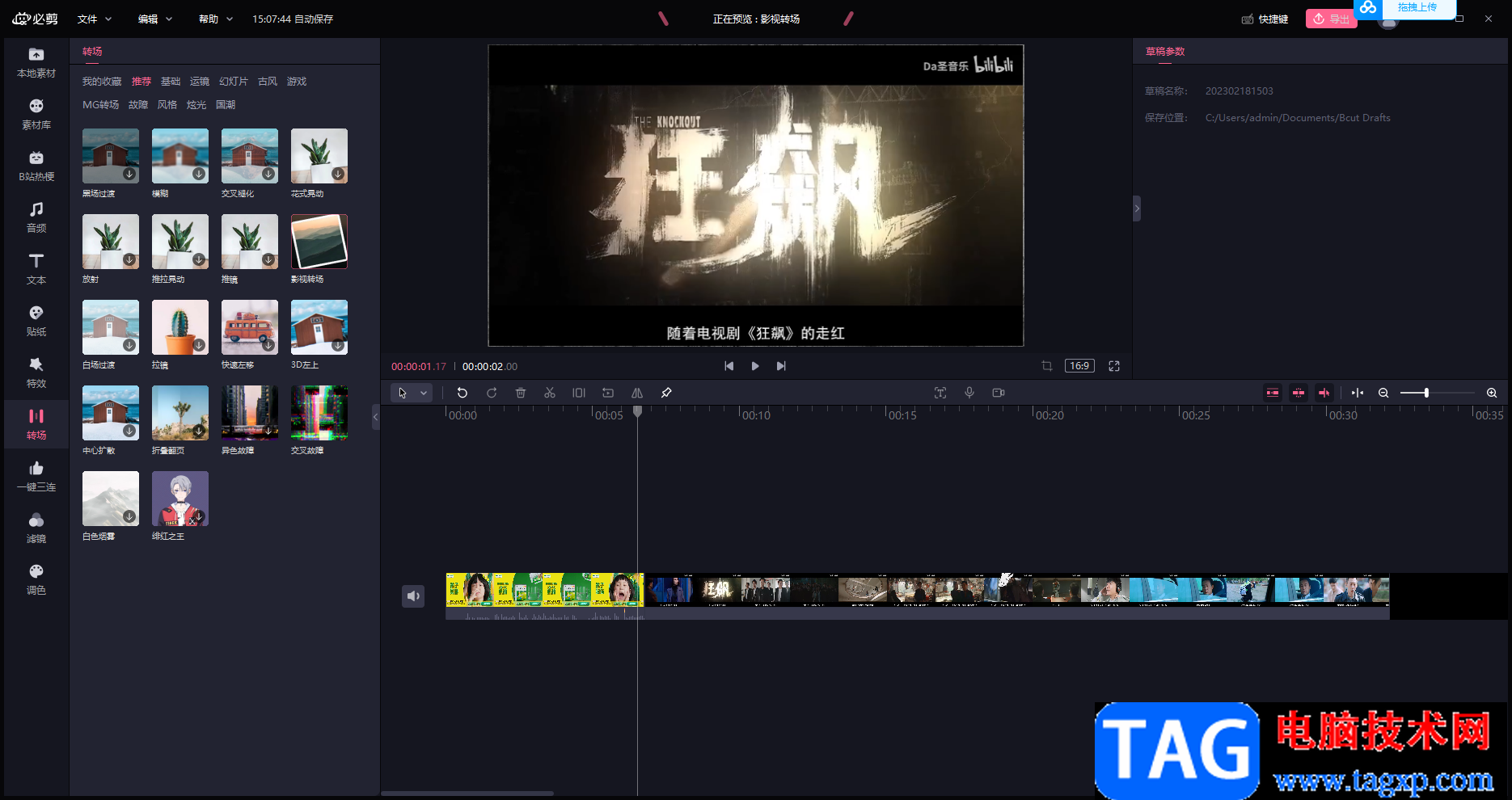Screen dimensions: 1512x800
Task: Switch to the 幻灯片 transitions category
Action: pyautogui.click(x=234, y=82)
